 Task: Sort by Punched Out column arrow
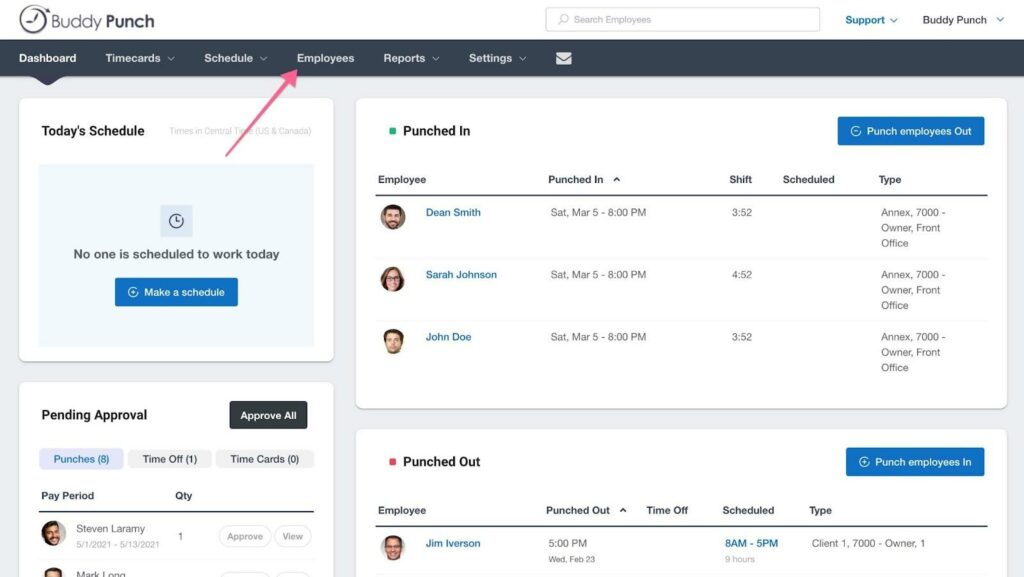tap(623, 510)
